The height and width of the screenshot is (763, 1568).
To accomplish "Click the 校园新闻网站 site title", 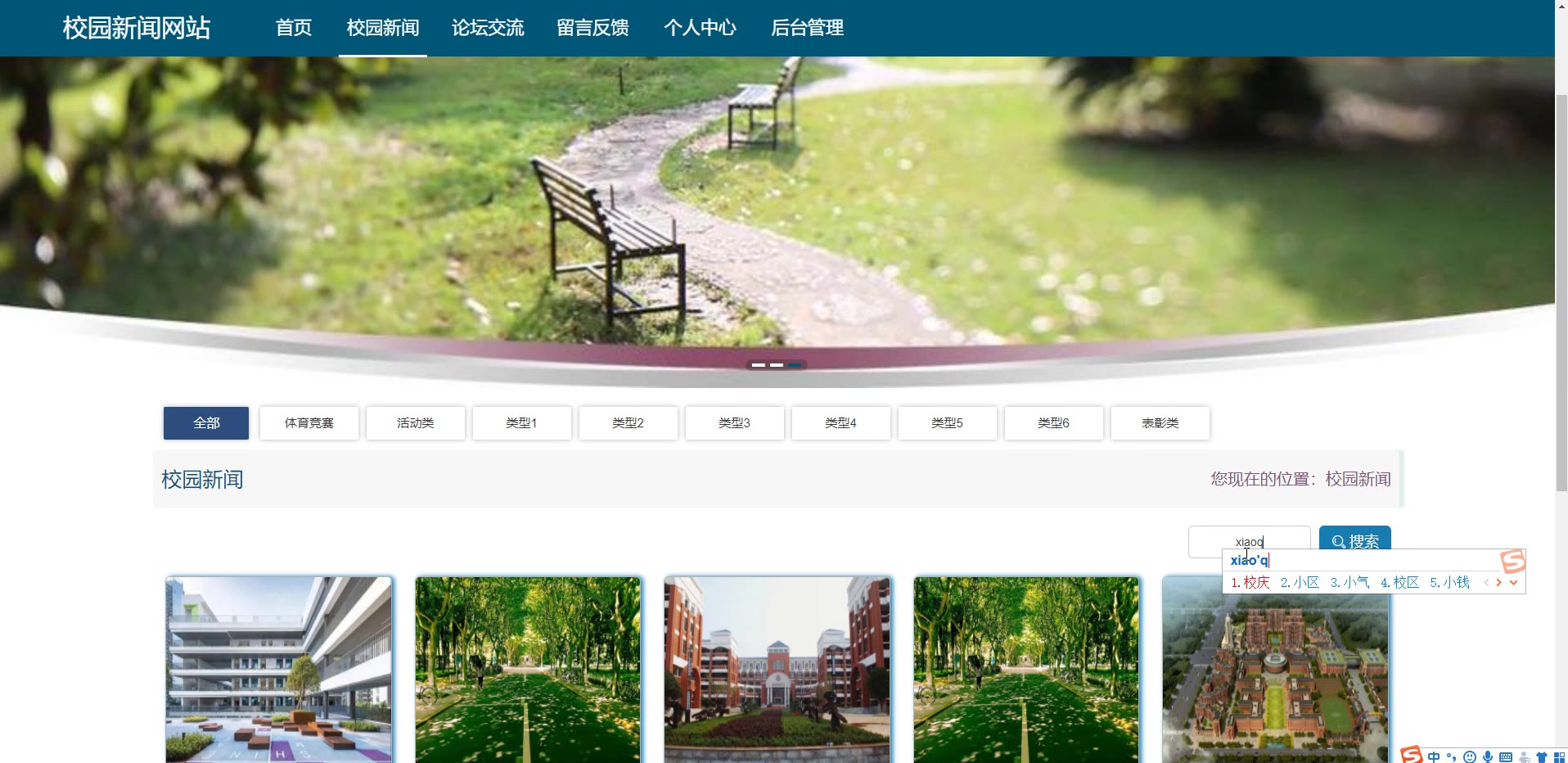I will [137, 28].
